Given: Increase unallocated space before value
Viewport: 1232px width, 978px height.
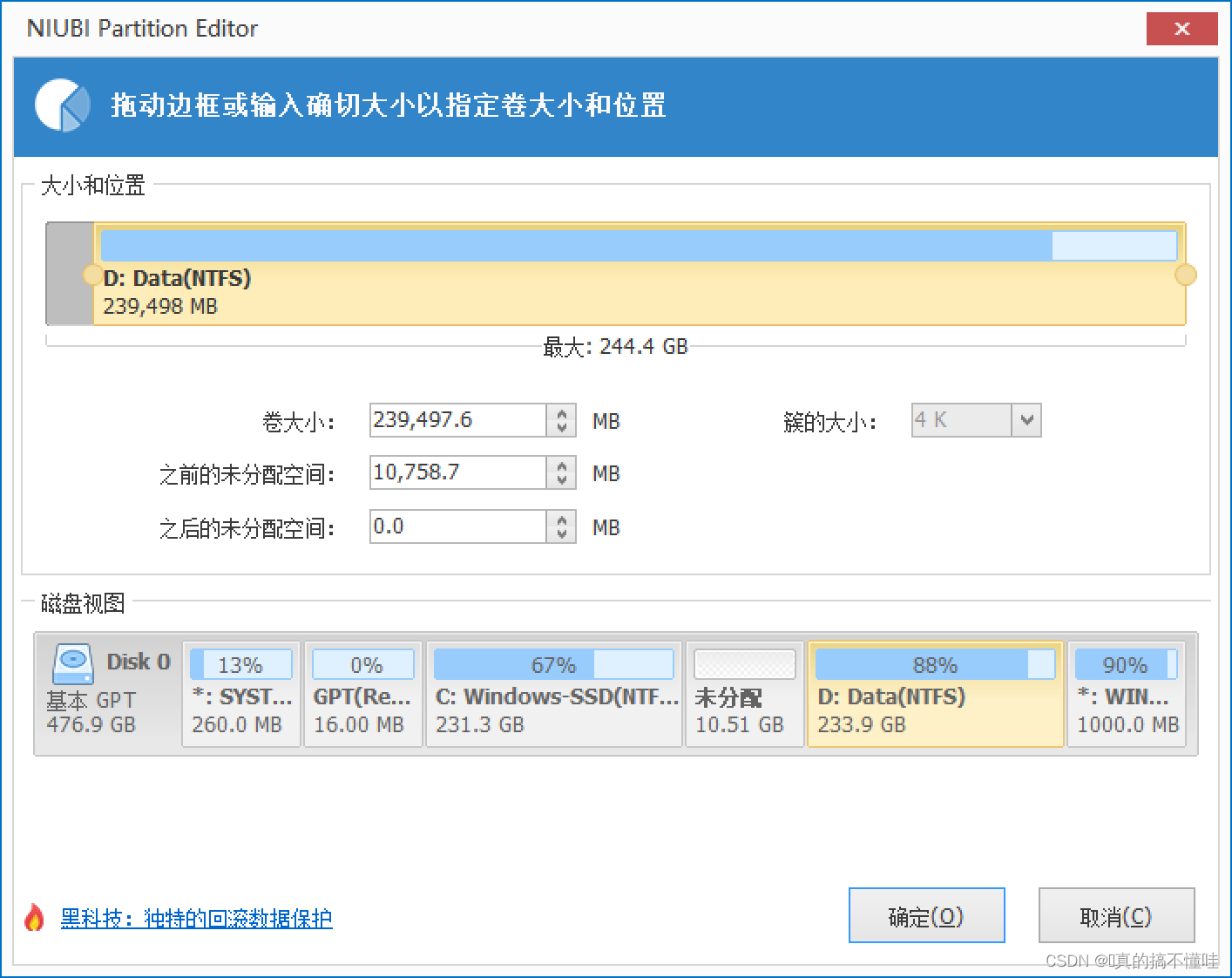Looking at the screenshot, I should coord(562,465).
